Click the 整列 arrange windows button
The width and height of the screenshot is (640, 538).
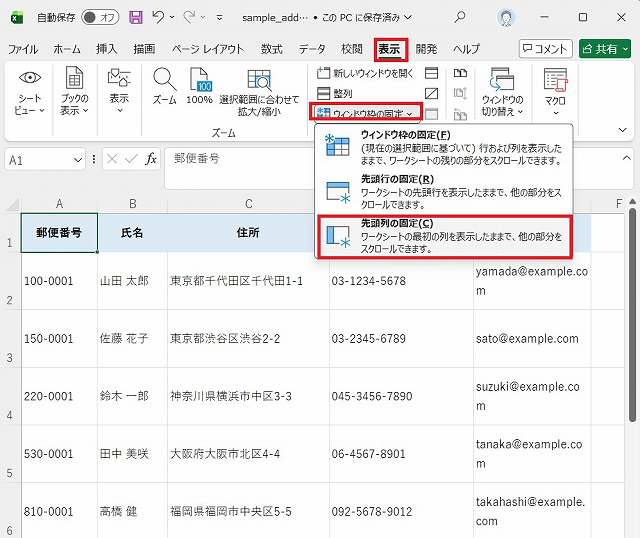335,93
